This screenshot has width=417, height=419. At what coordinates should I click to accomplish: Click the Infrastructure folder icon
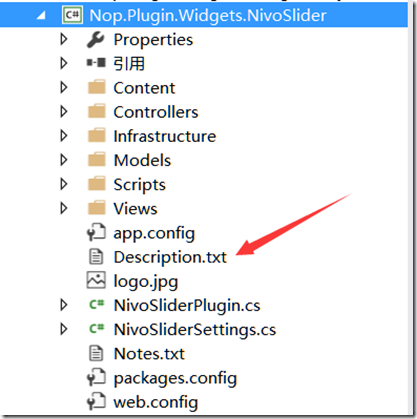click(97, 135)
